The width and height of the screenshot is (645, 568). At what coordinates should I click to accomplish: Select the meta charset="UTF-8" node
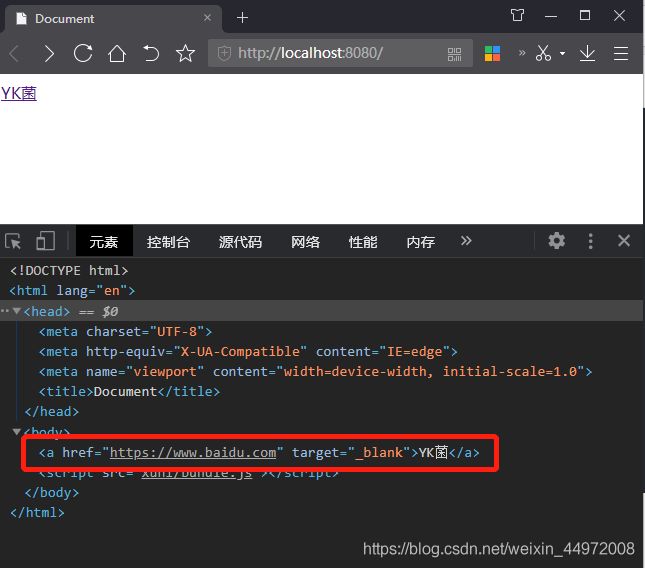click(125, 331)
